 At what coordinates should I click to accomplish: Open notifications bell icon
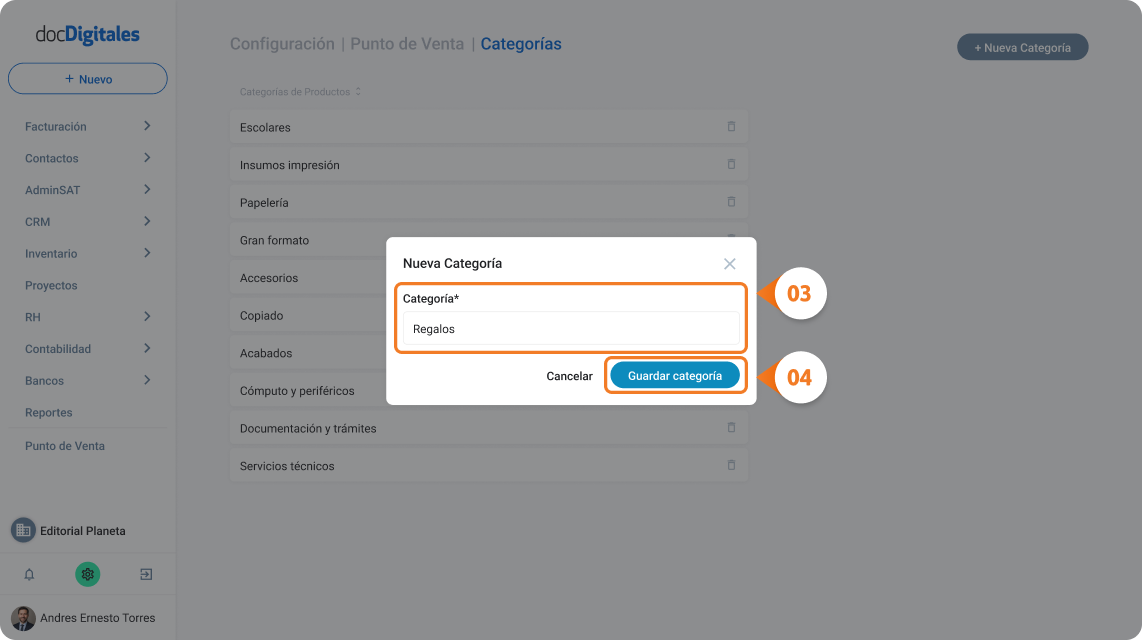[29, 574]
